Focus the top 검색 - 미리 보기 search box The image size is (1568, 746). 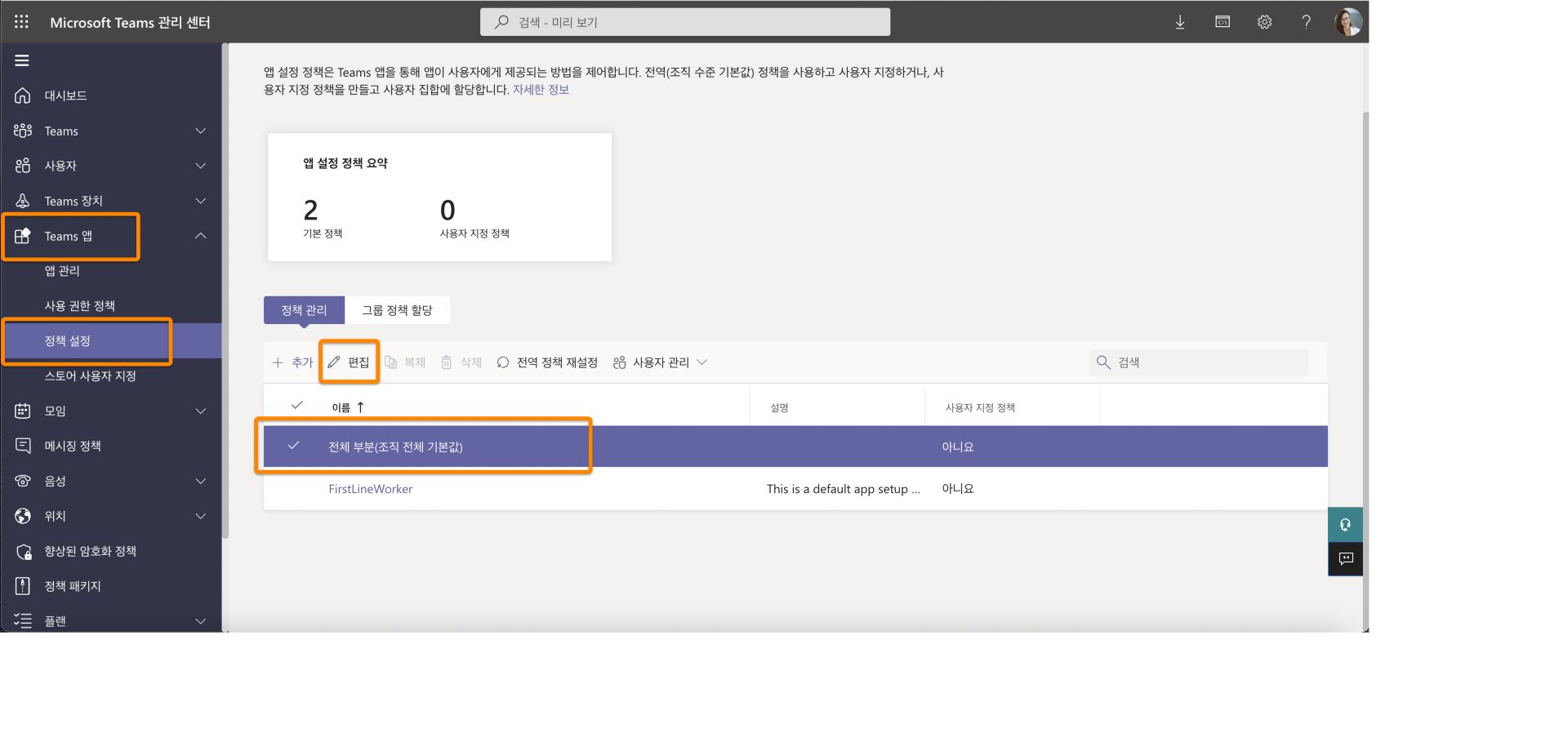[685, 22]
